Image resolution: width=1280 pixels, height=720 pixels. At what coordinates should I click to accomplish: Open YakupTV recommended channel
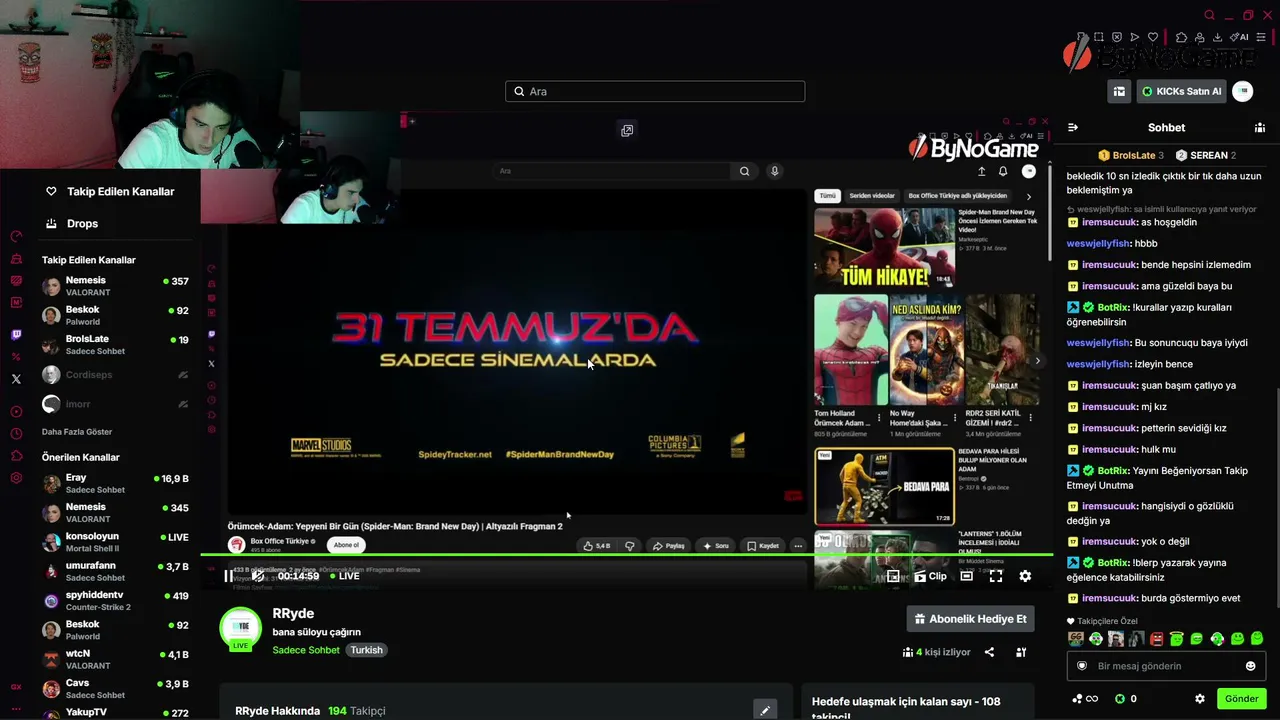115,713
